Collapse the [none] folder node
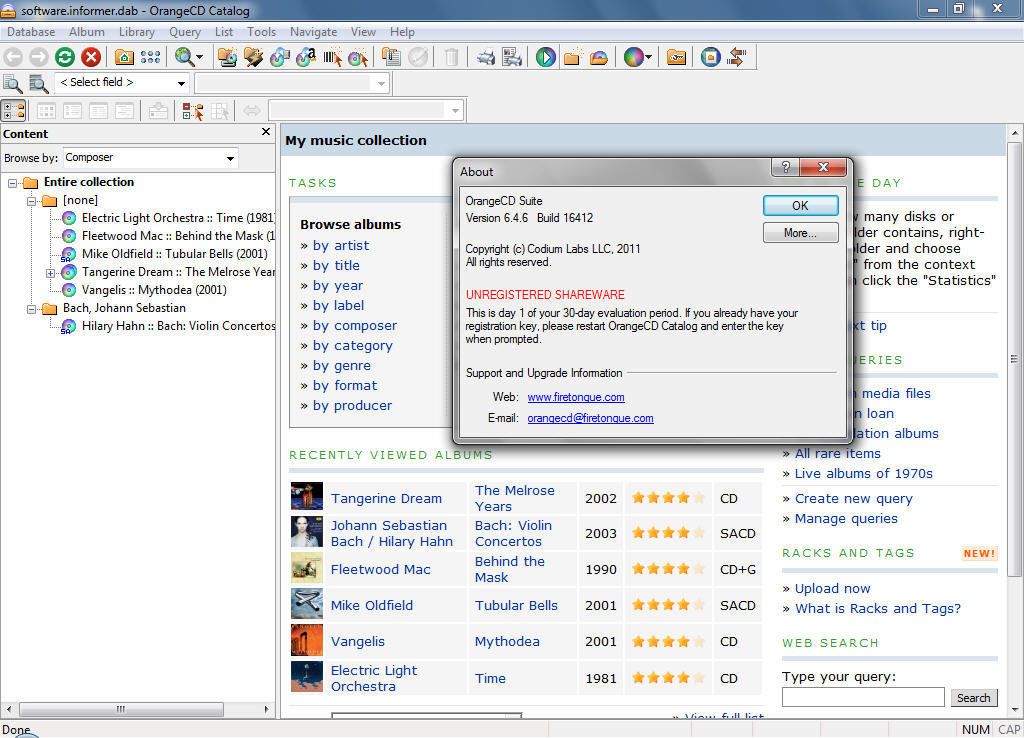The height and width of the screenshot is (738, 1024). 31,201
